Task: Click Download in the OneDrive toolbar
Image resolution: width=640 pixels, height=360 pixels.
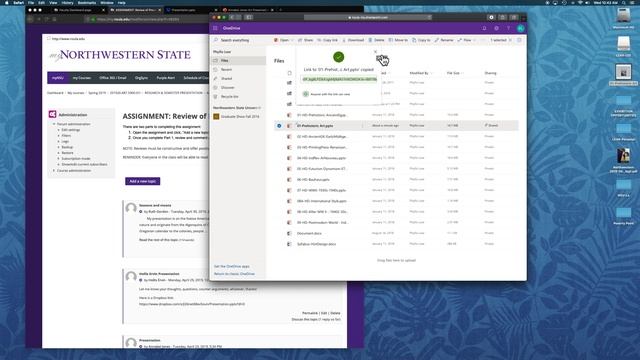Action: tap(353, 40)
